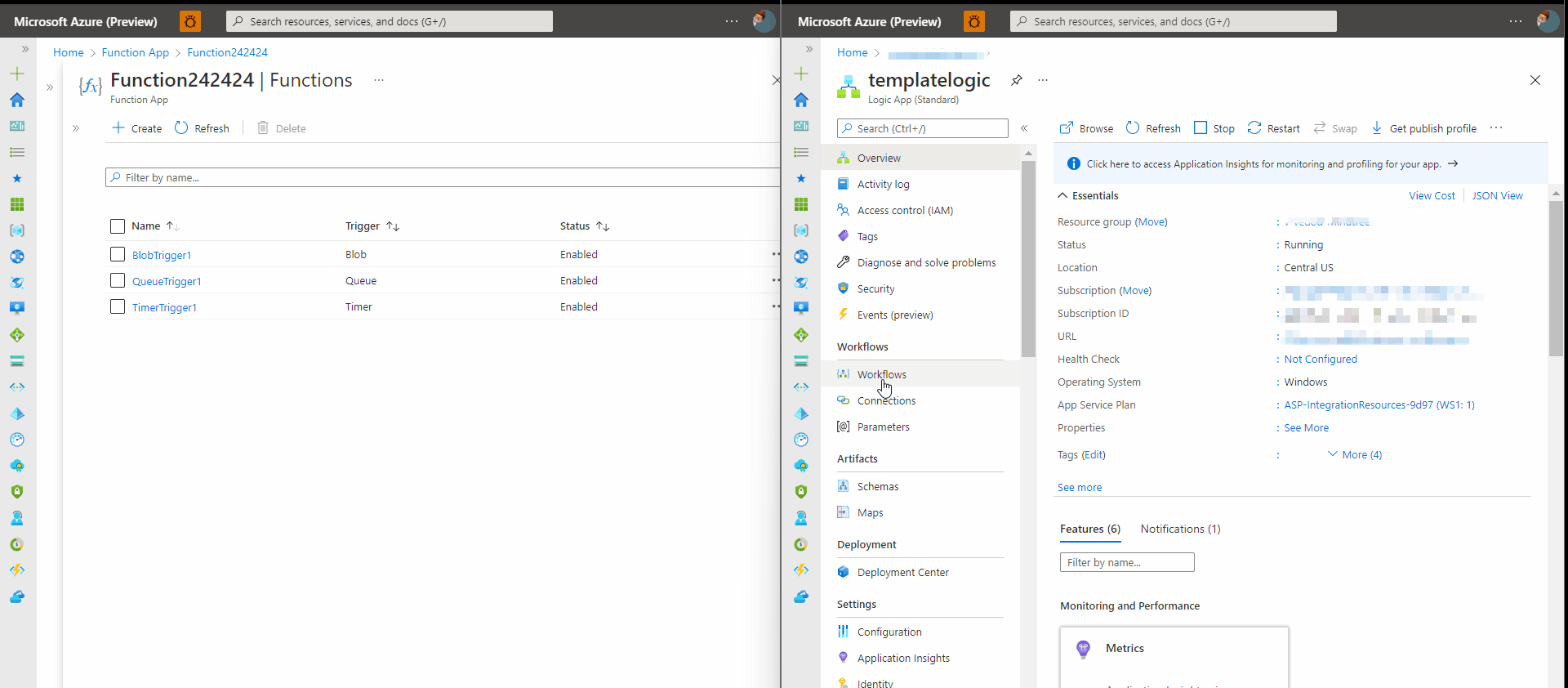The image size is (1568, 688).
Task: Click Not Configured health check link
Action: [1321, 360]
